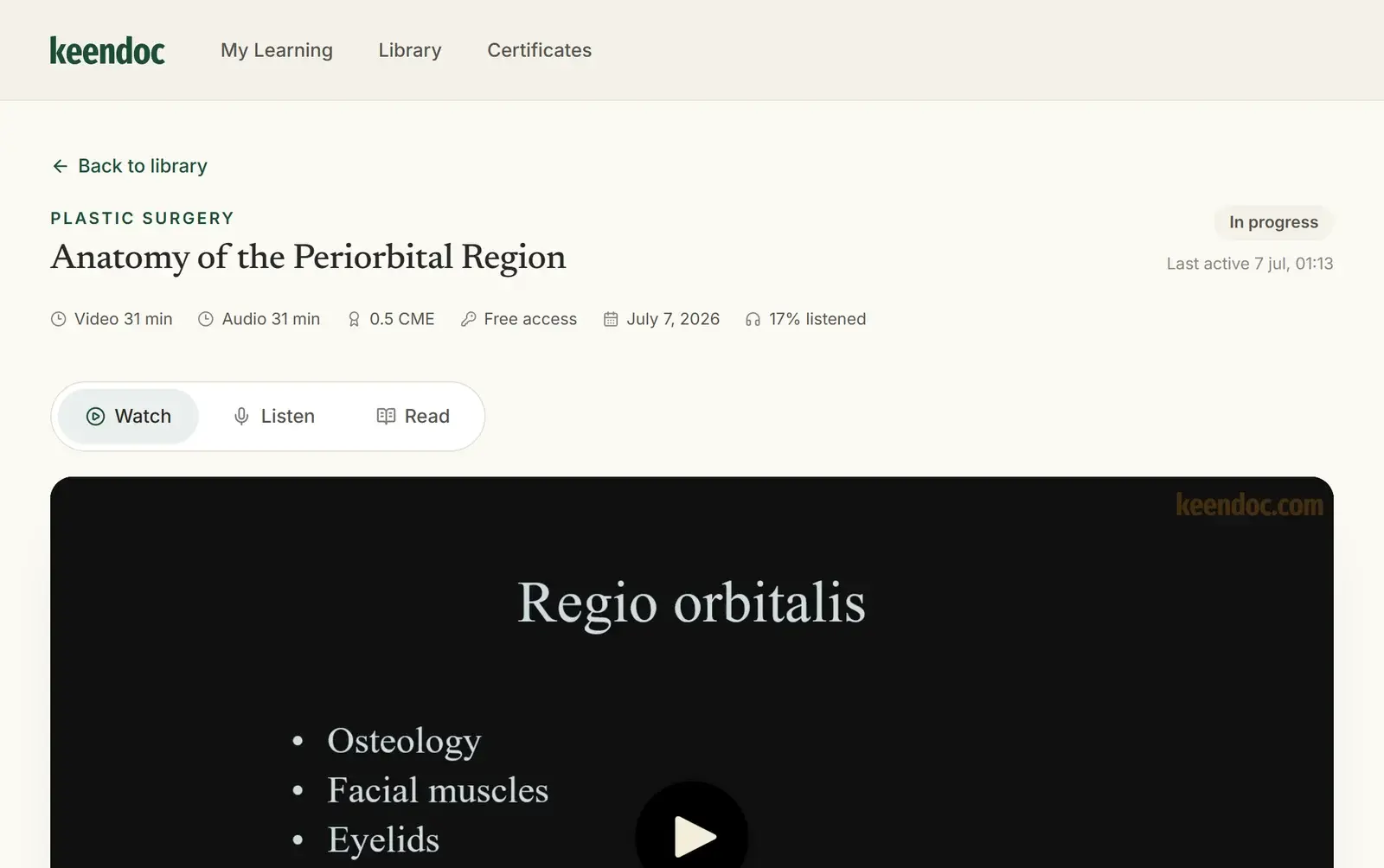The height and width of the screenshot is (868, 1384).
Task: Click the 0.5 CME text
Action: (402, 319)
